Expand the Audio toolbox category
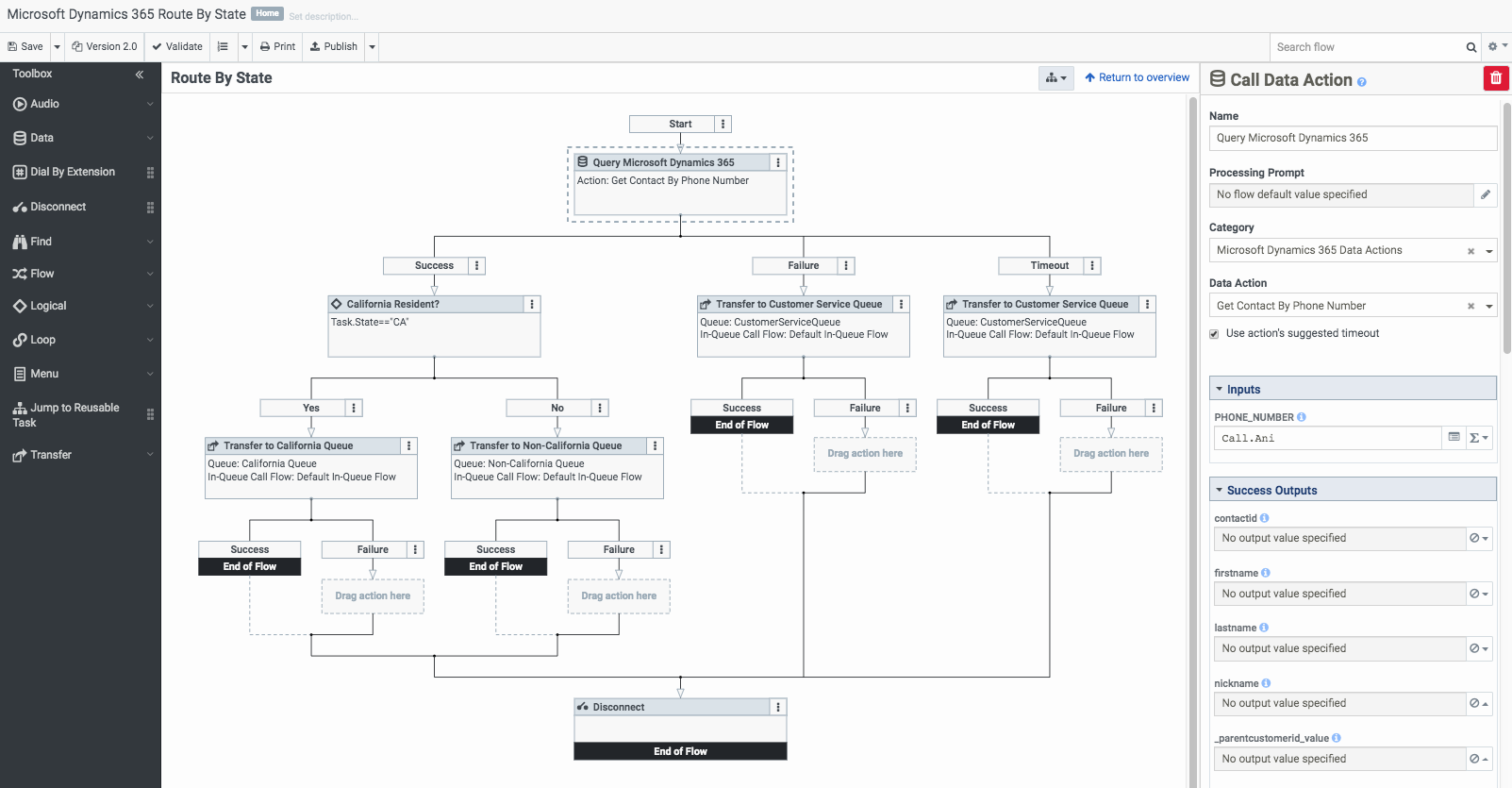1512x788 pixels. pyautogui.click(x=80, y=104)
